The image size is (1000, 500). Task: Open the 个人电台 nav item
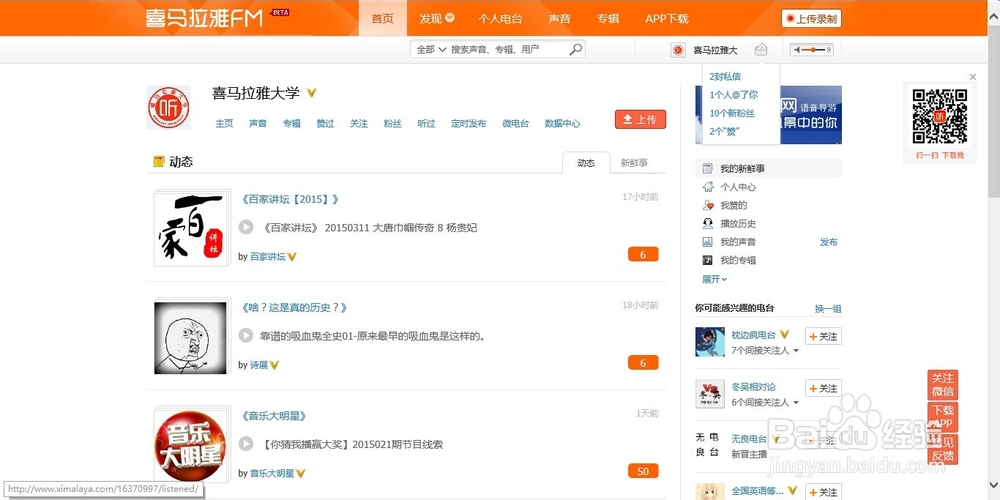(x=500, y=18)
